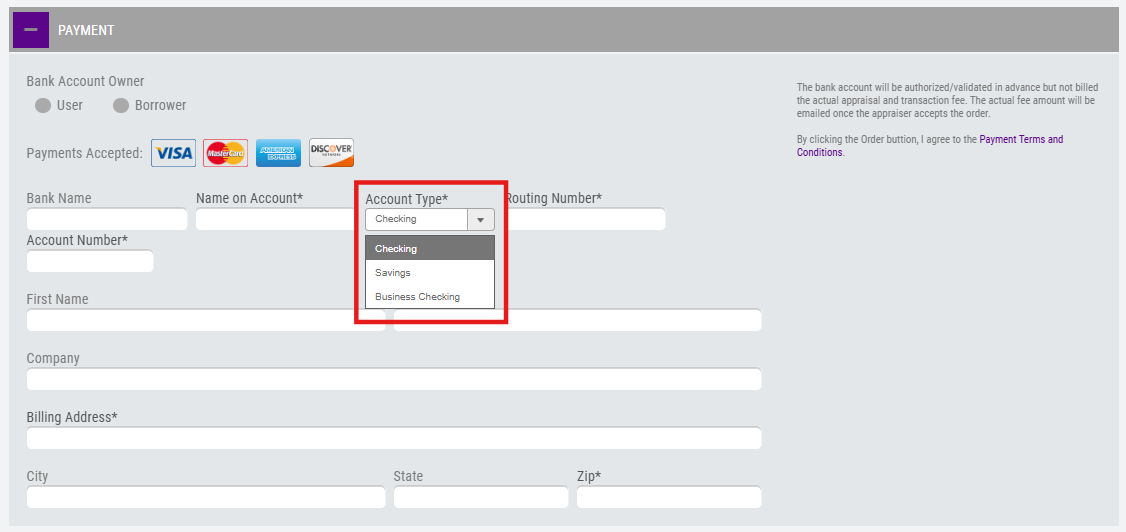This screenshot has height=532, width=1126.
Task: Focus the State field
Action: pyautogui.click(x=480, y=497)
